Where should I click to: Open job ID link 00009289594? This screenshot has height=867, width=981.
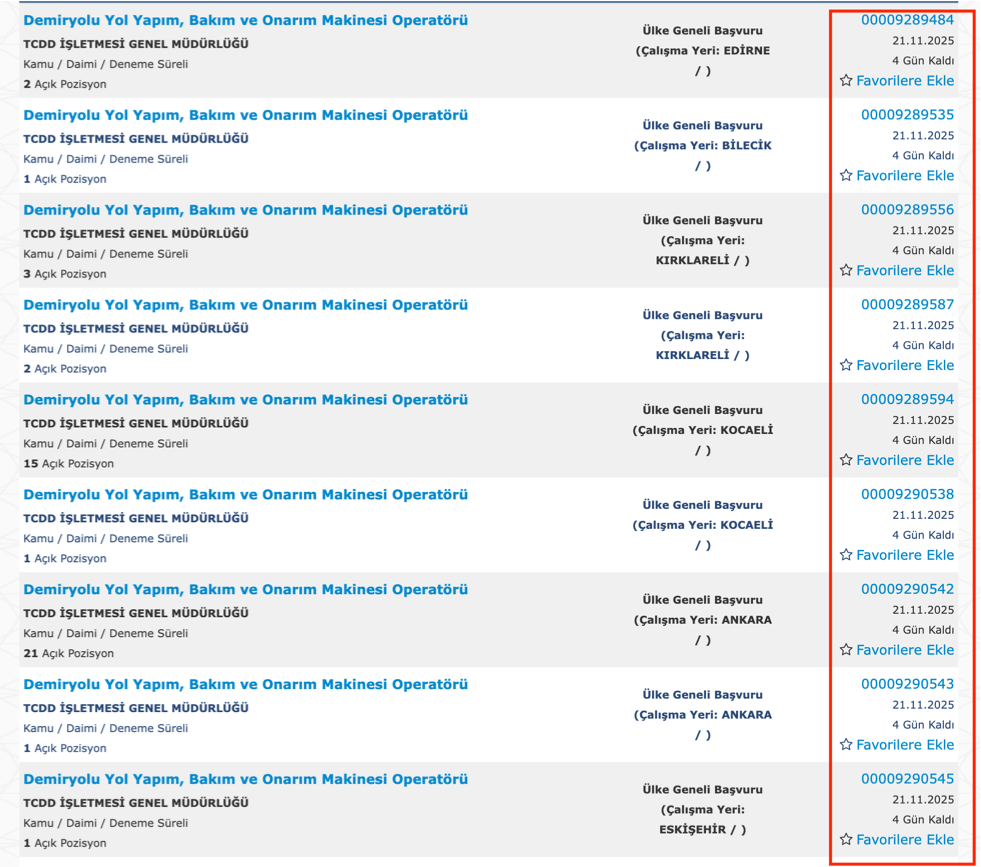pyautogui.click(x=907, y=400)
